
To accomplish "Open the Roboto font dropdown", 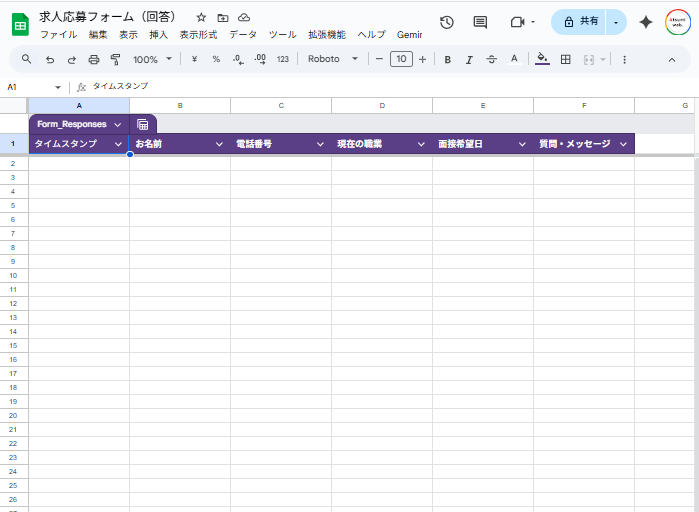I will tap(332, 59).
